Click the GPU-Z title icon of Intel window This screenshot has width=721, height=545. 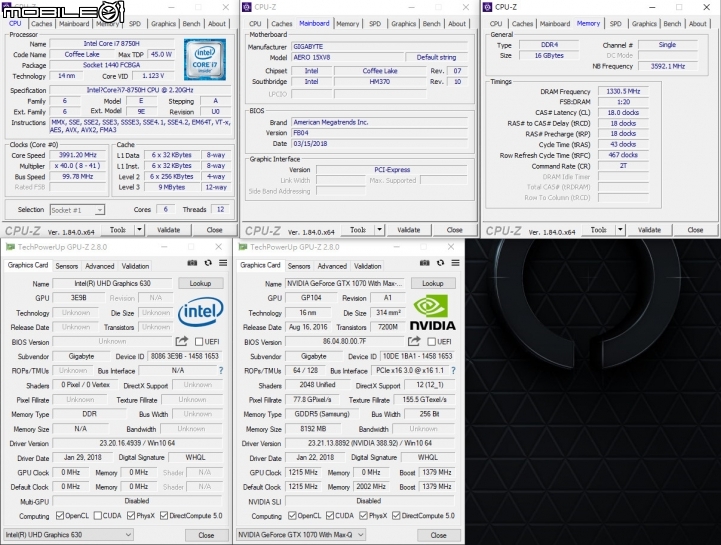(10, 247)
